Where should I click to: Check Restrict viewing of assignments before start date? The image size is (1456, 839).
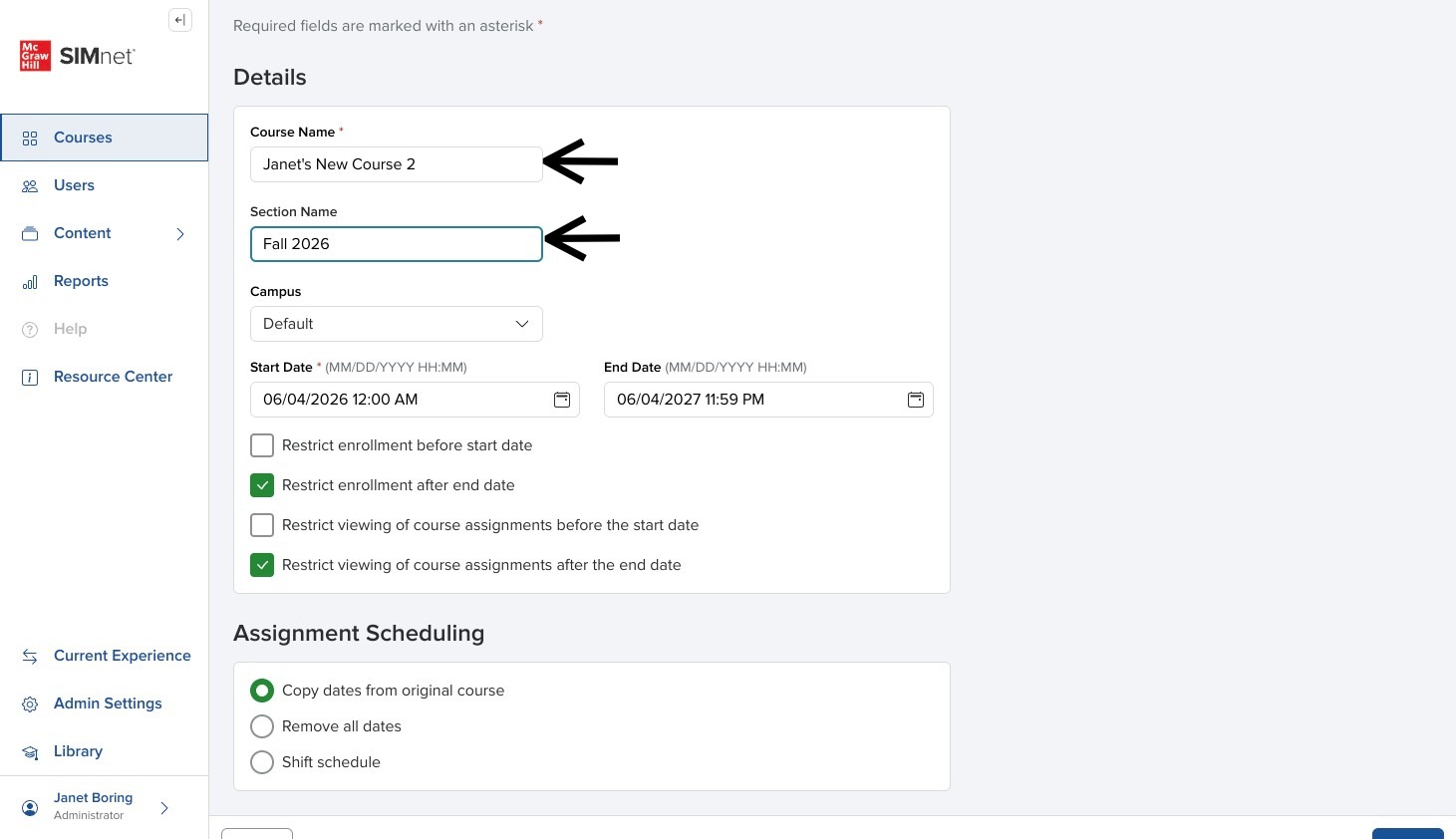click(262, 525)
